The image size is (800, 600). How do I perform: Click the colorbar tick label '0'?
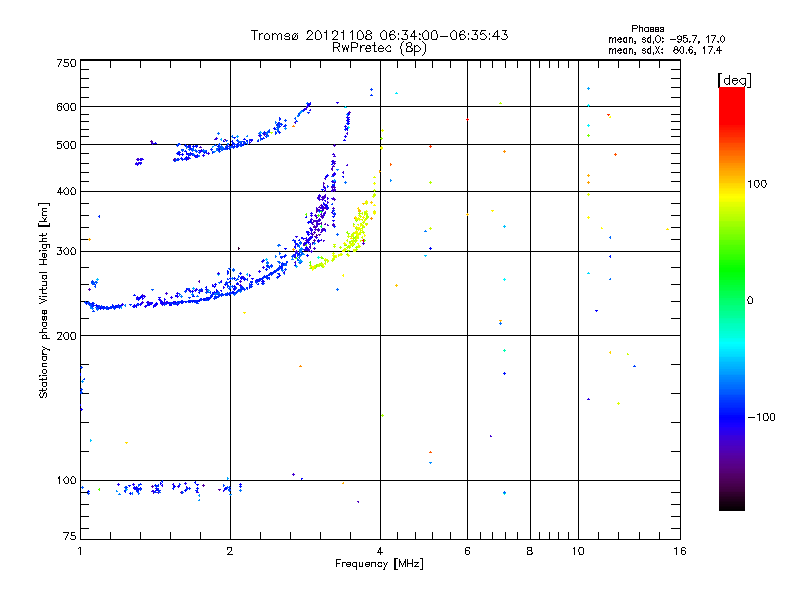[749, 300]
